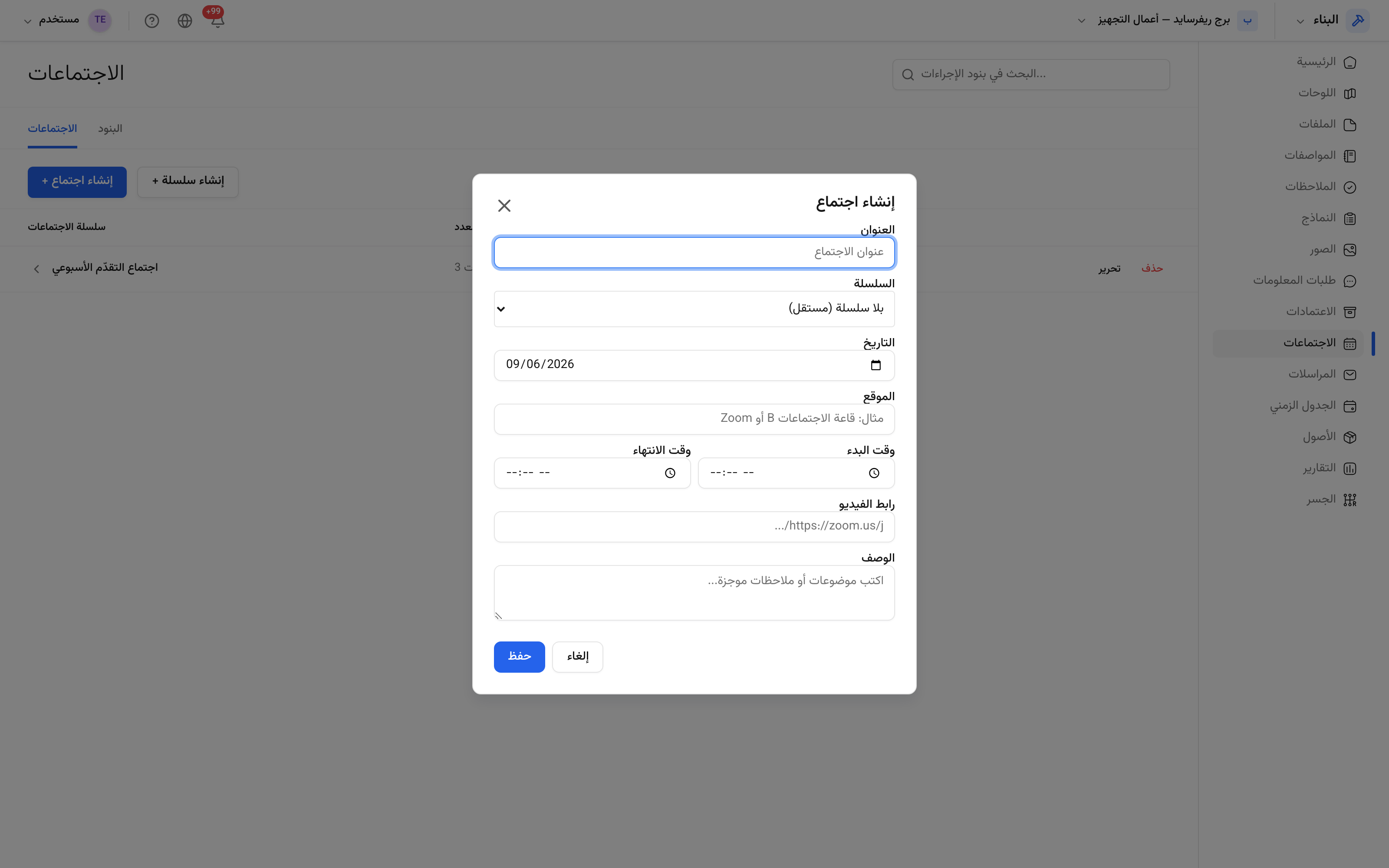The height and width of the screenshot is (868, 1389).
Task: Click the location الموقع input field
Action: pos(694,419)
